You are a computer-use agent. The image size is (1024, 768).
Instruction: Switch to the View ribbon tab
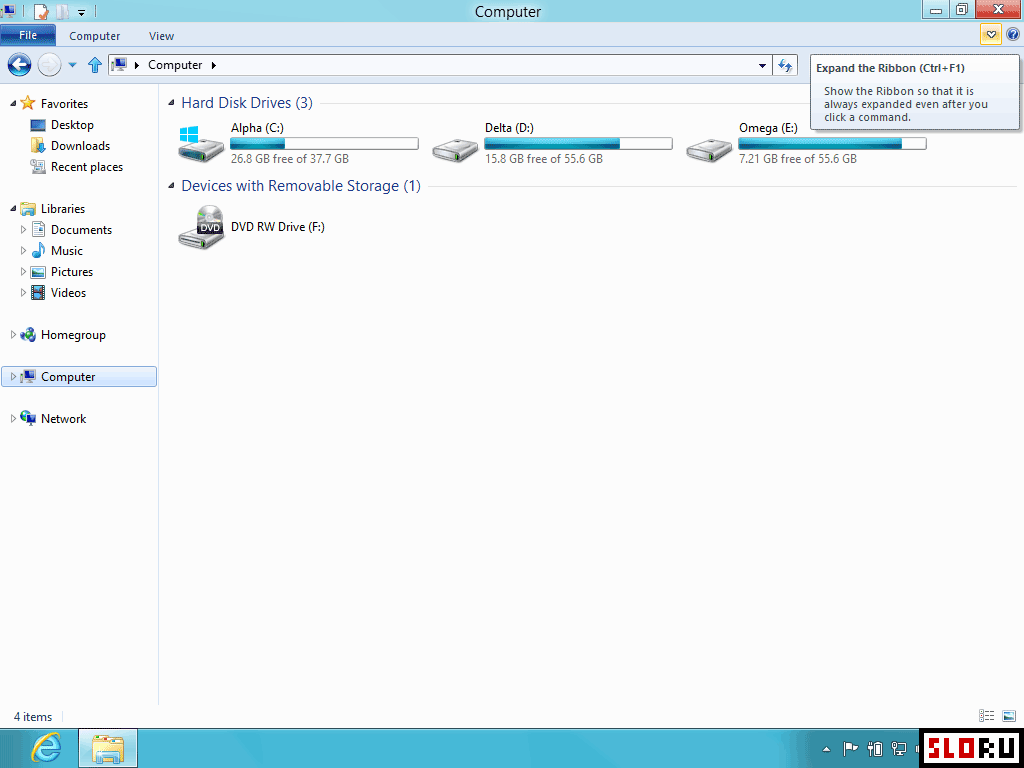click(x=161, y=36)
